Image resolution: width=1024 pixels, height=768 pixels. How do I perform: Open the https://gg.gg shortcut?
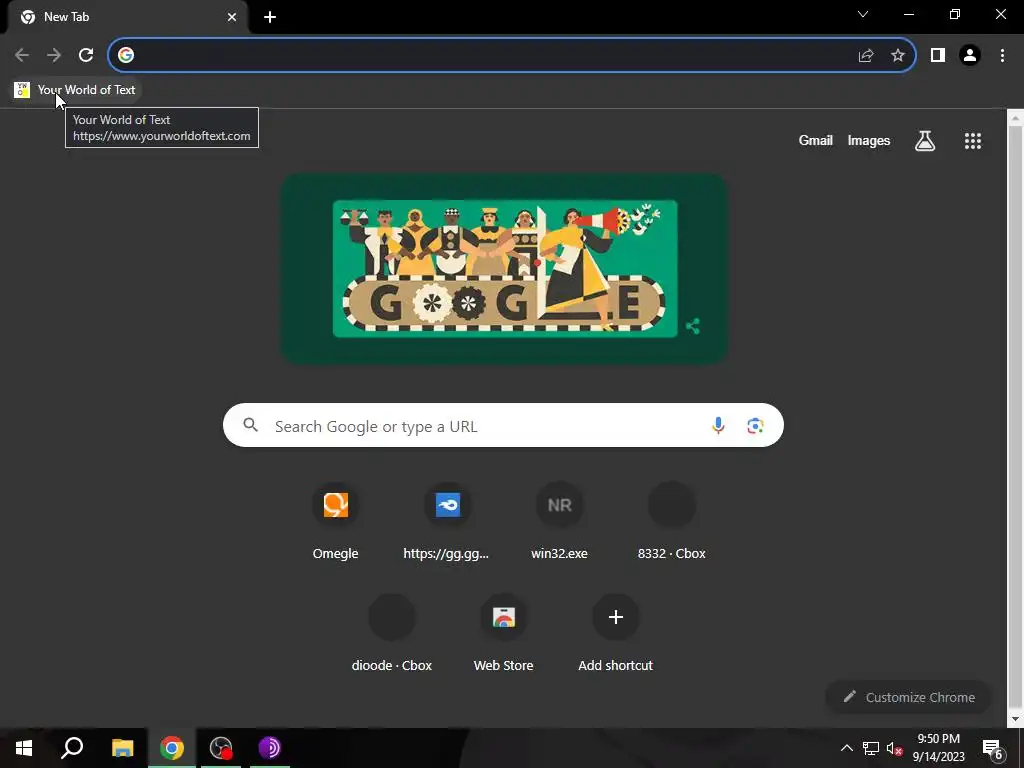447,521
